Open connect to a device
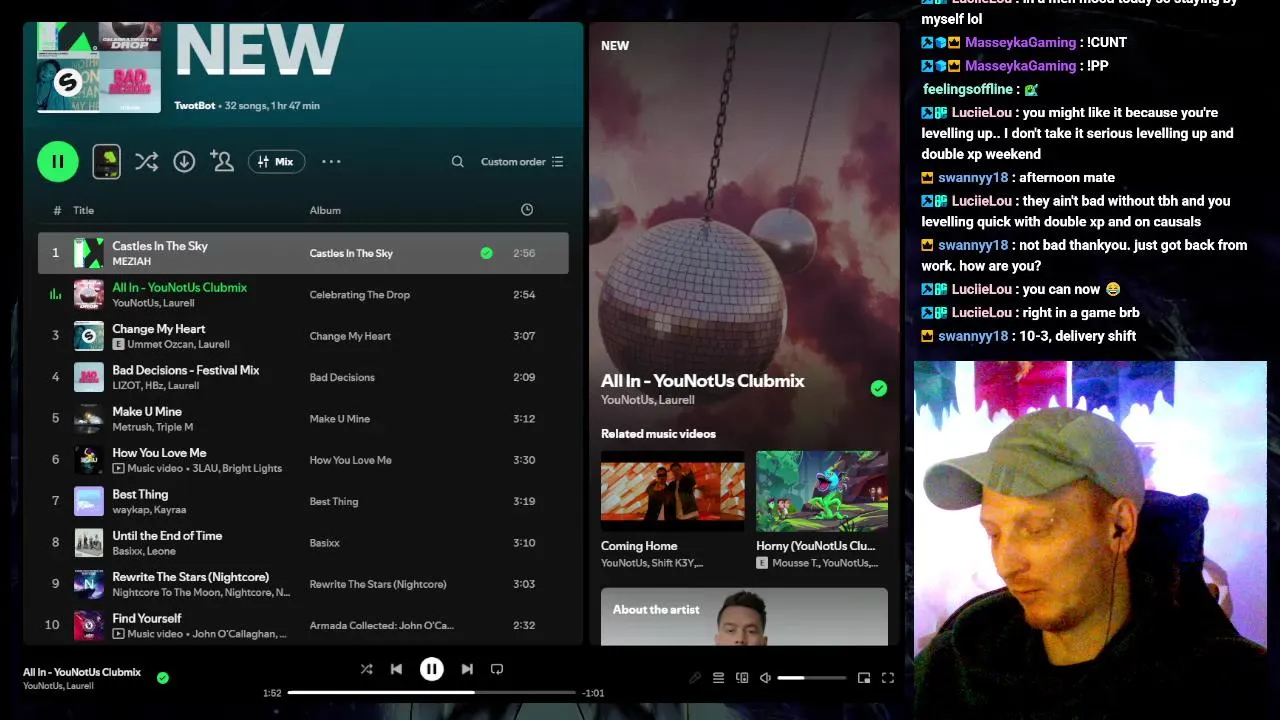 (x=742, y=678)
